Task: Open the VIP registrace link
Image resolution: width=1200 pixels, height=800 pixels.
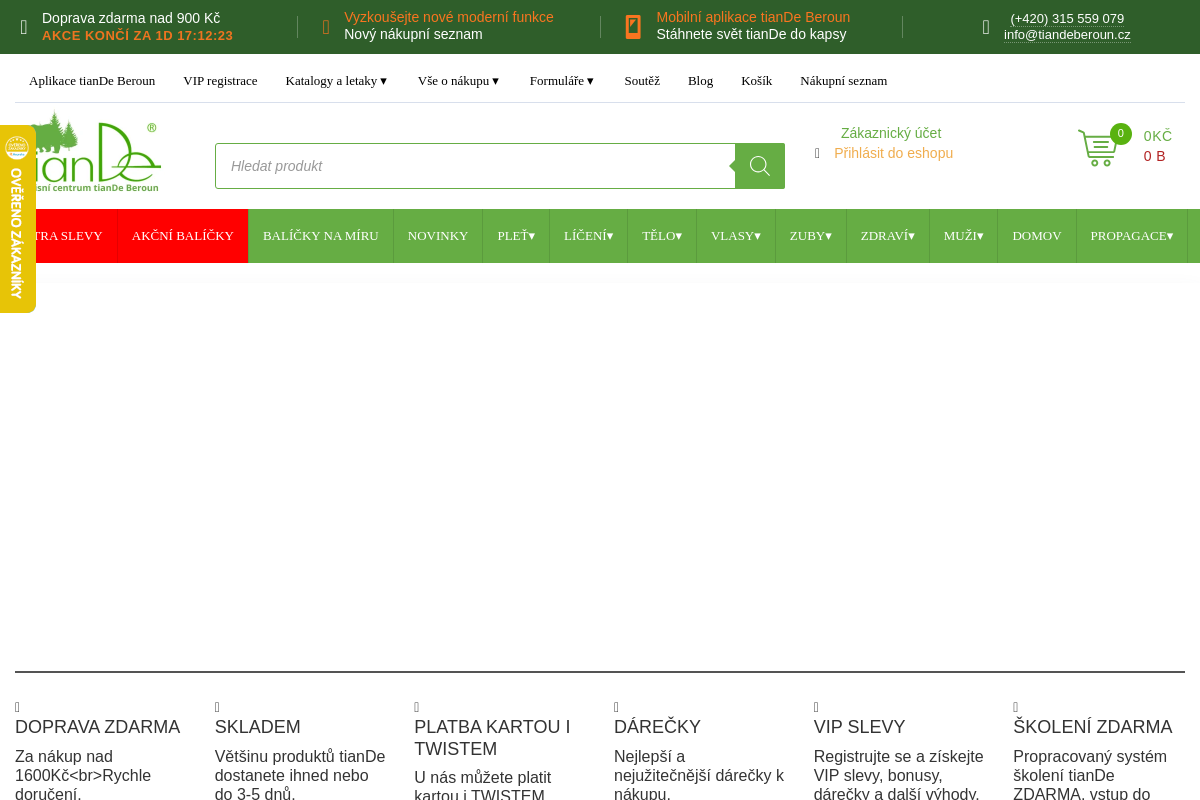Action: [x=220, y=81]
